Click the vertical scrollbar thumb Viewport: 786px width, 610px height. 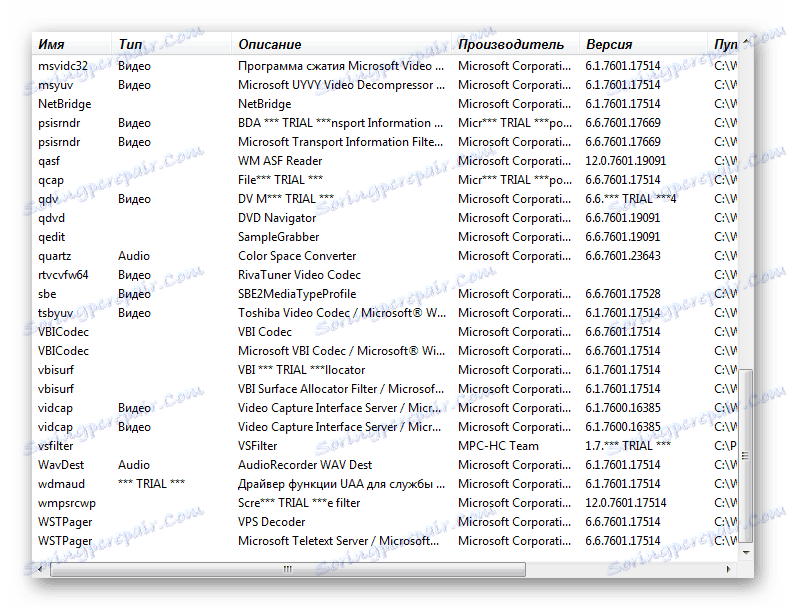[745, 456]
